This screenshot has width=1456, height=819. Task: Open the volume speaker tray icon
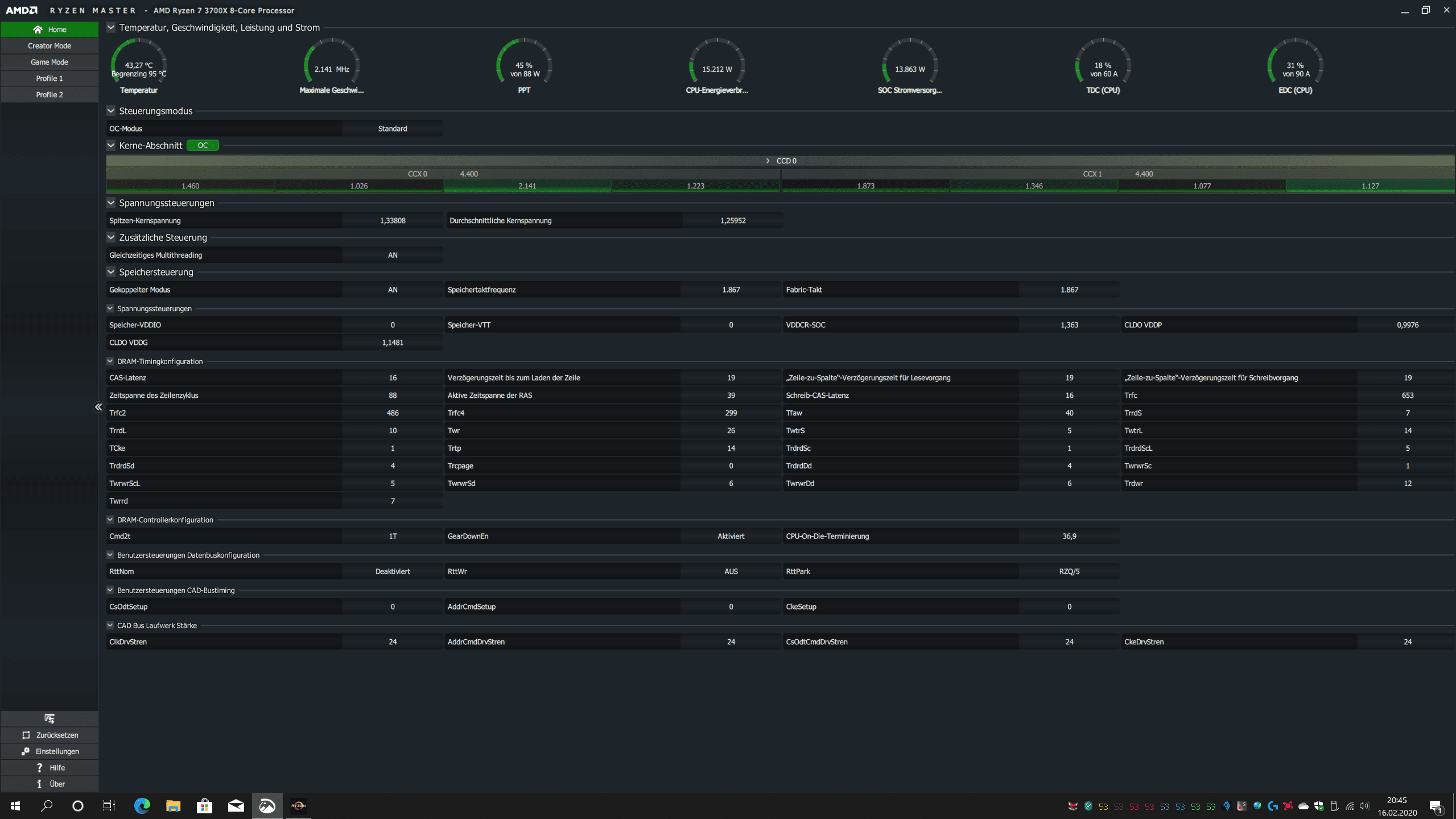click(1364, 806)
